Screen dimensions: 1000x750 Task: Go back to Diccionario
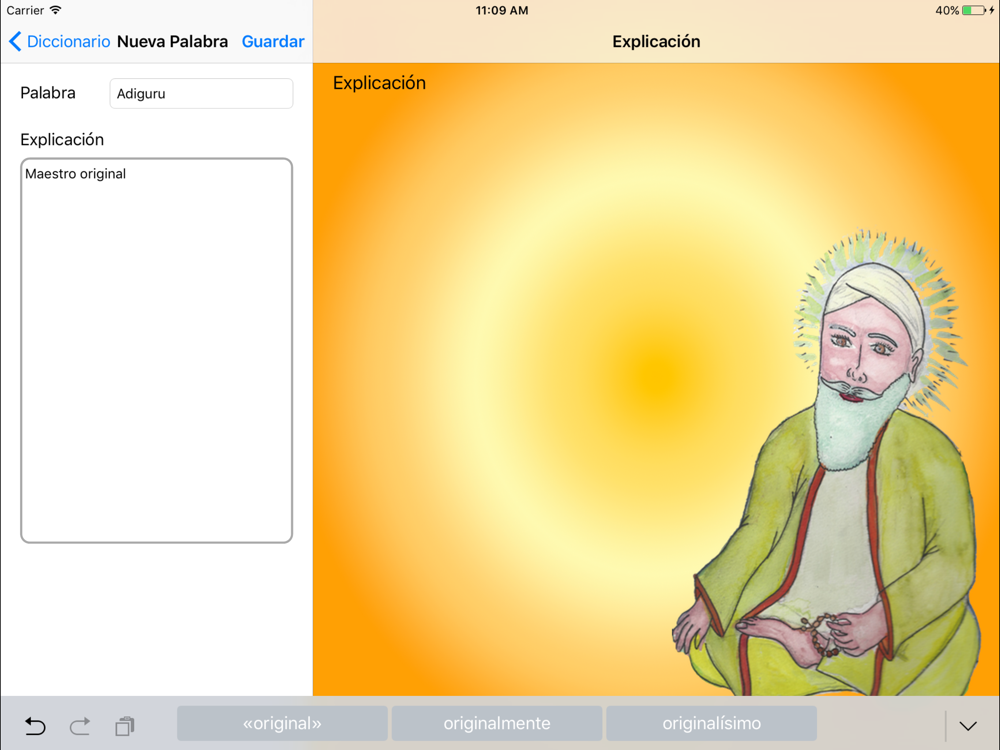tap(59, 41)
